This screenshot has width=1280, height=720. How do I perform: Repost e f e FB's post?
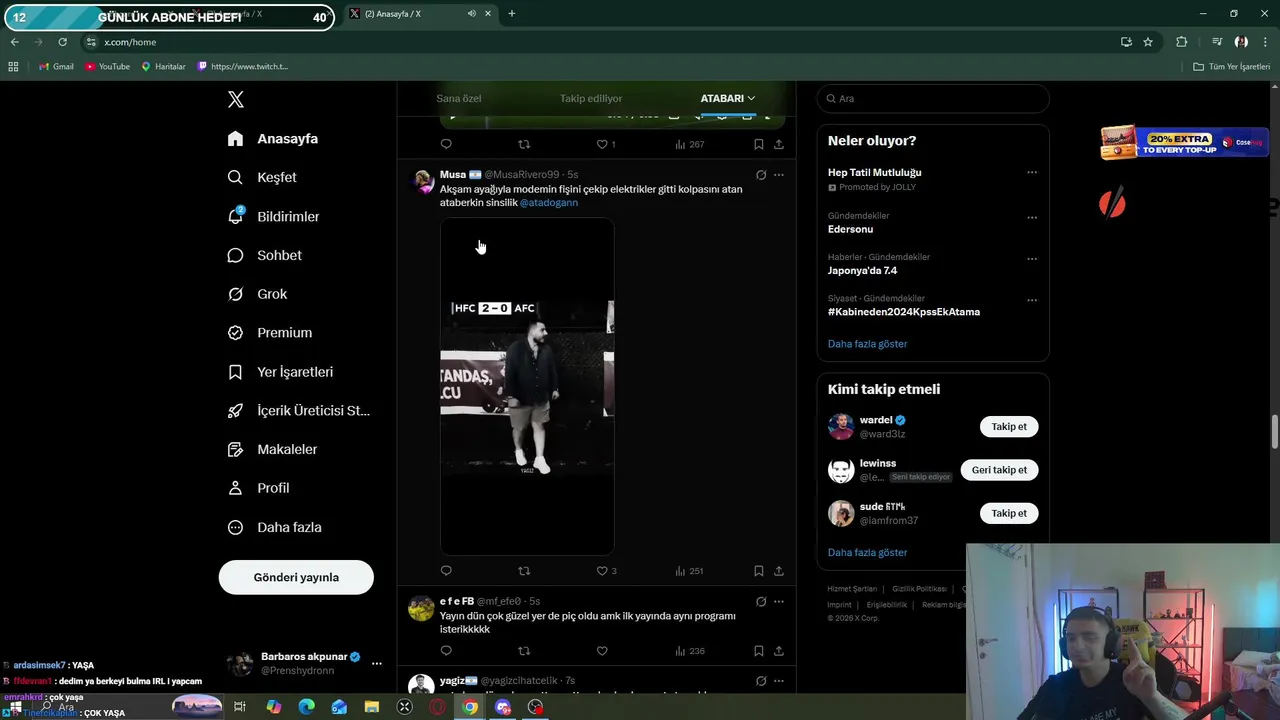[x=524, y=651]
